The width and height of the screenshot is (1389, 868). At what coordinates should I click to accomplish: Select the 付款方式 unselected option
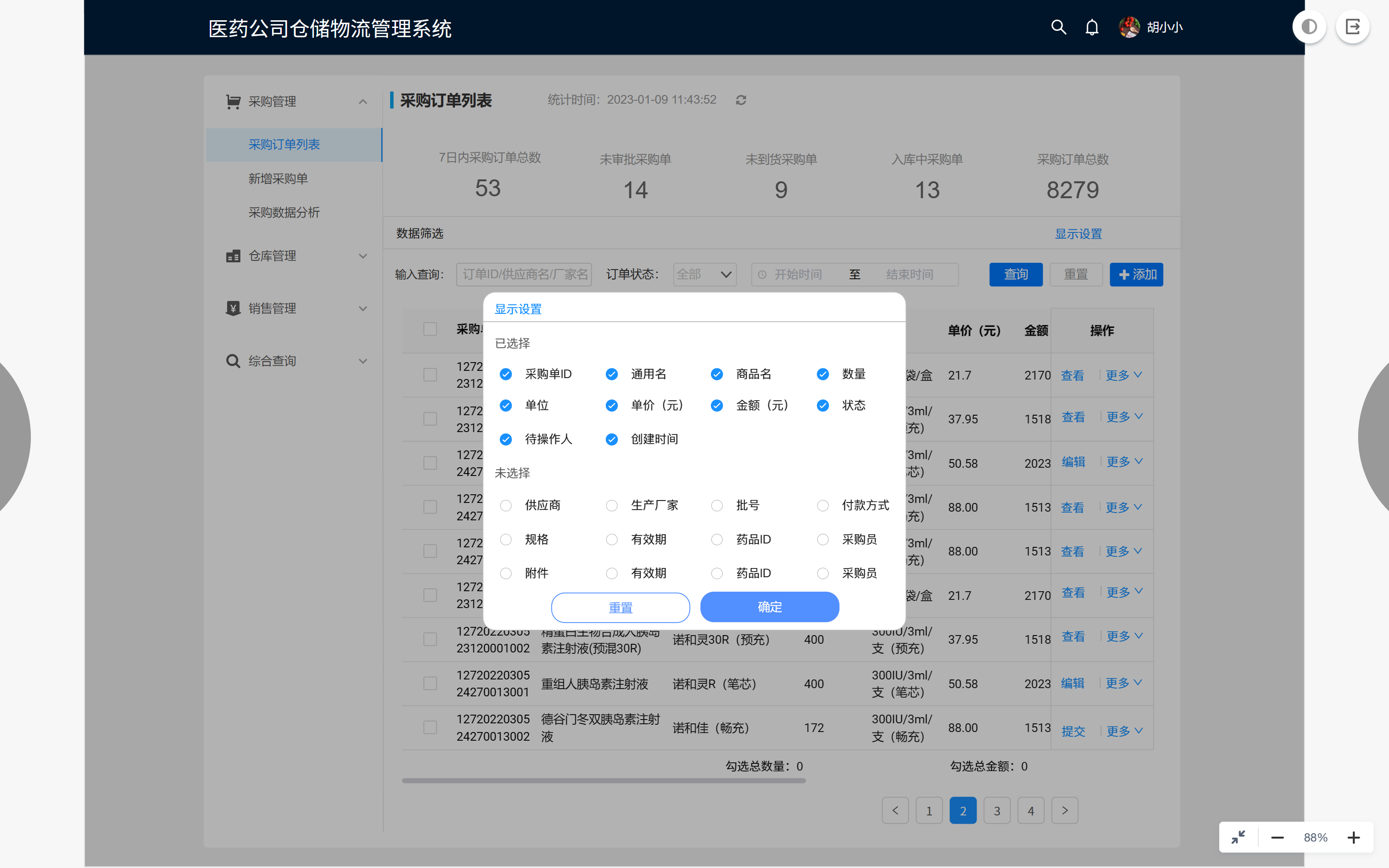point(823,505)
